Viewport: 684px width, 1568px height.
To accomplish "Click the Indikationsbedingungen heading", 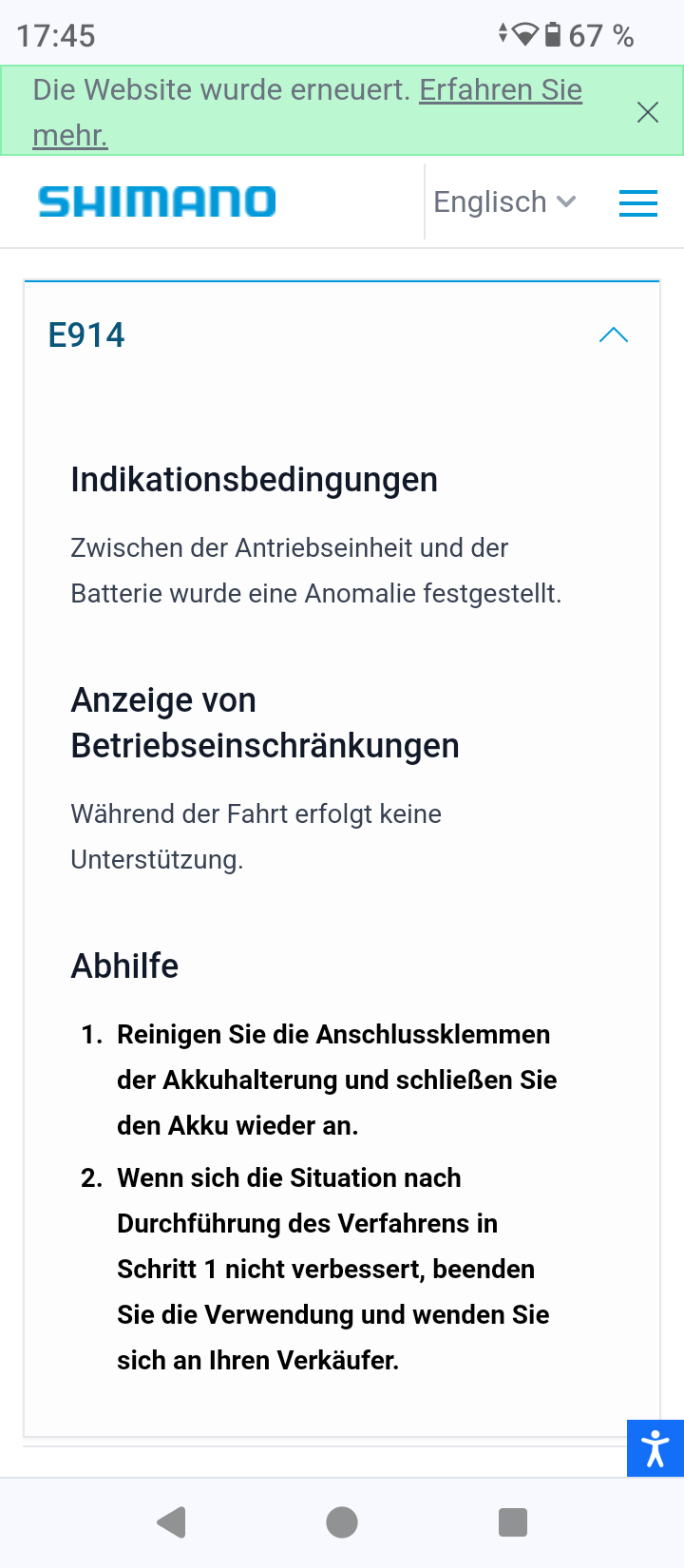I will coord(254,480).
